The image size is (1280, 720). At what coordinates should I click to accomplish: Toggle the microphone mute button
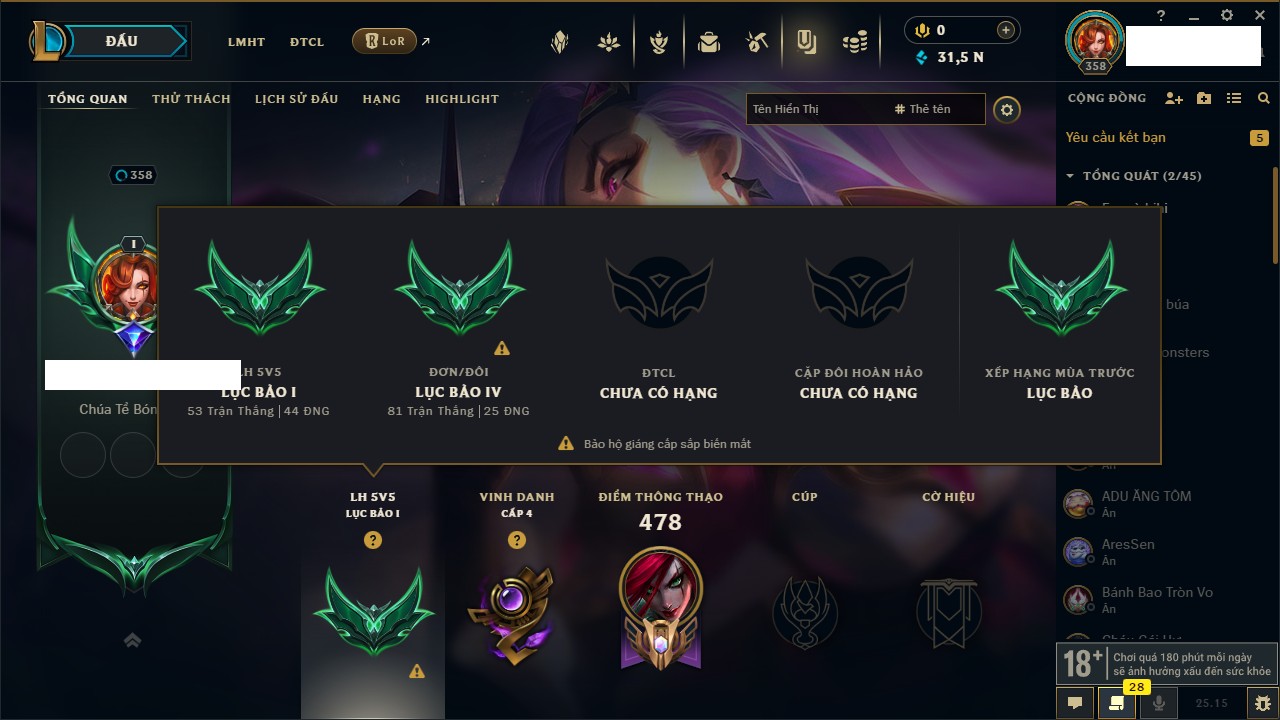coord(1159,703)
